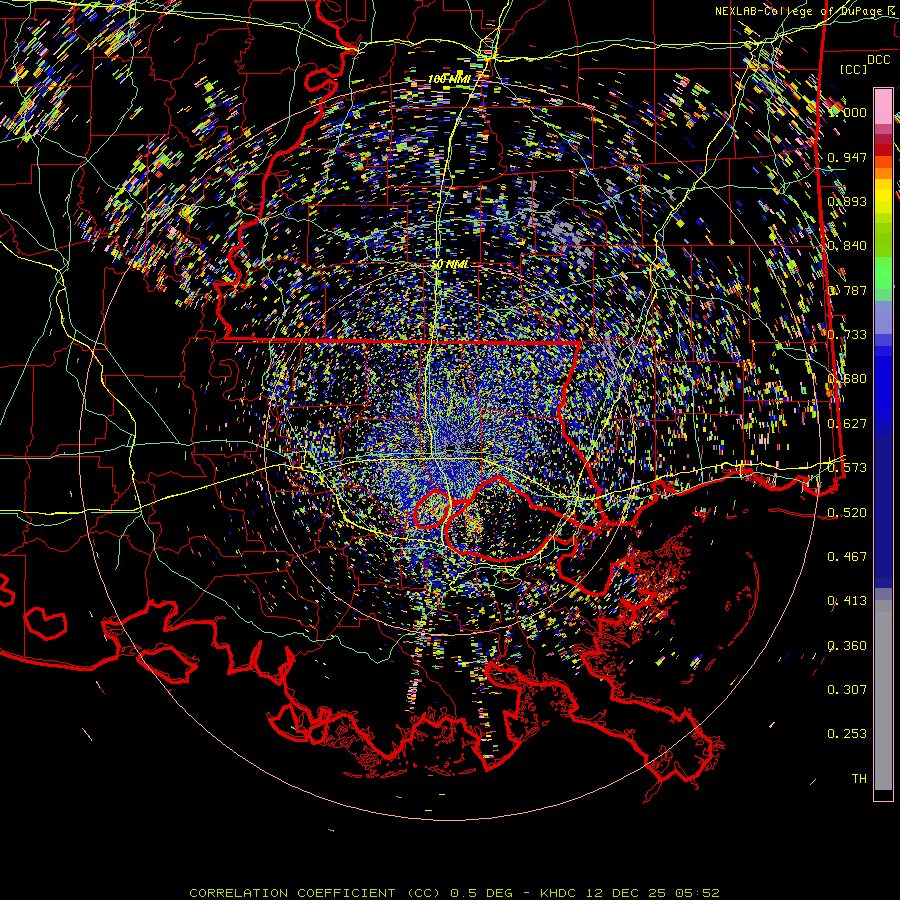Click the TH label at scale bottom

pos(859,779)
